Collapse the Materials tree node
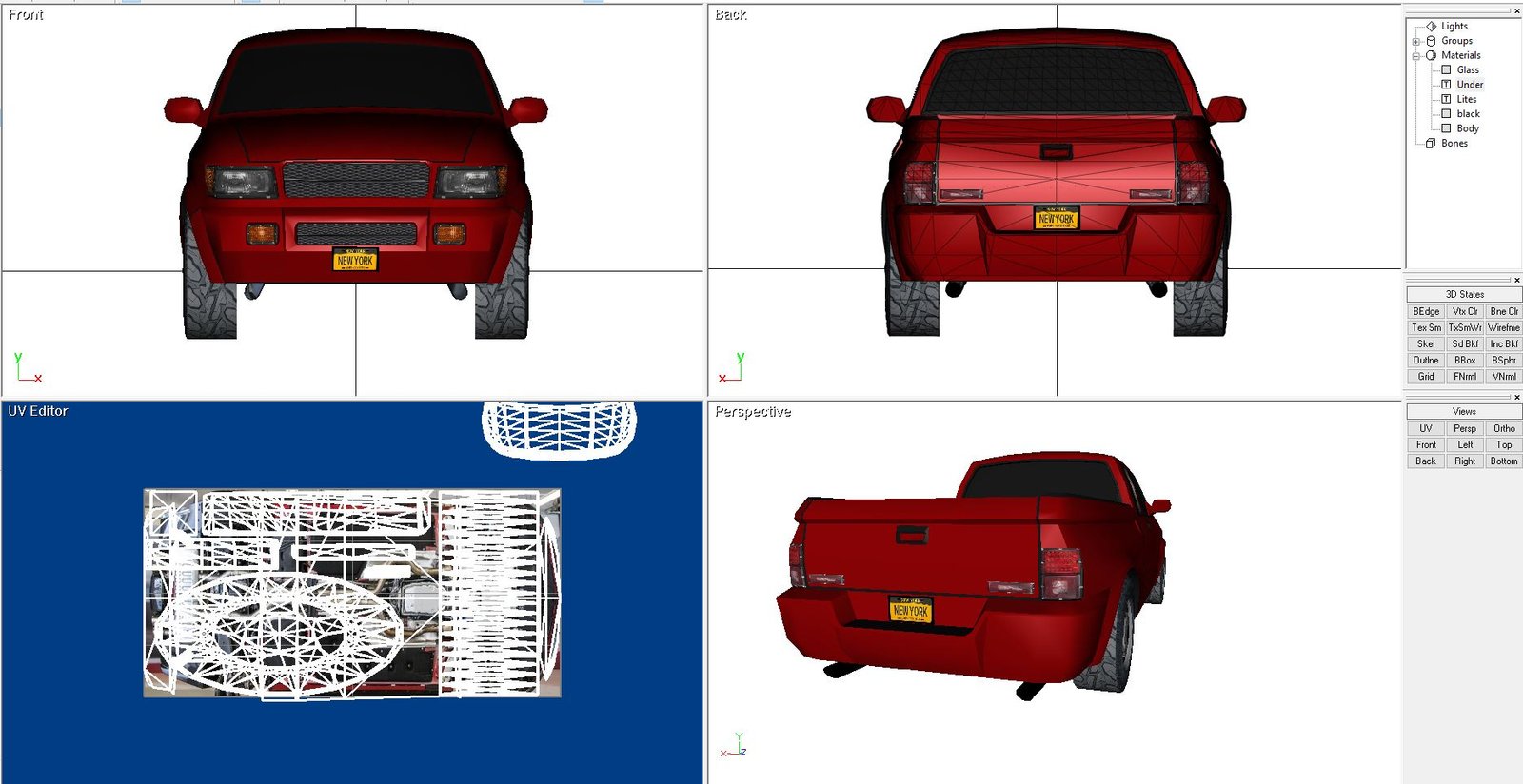Screen dimensions: 1523x784 coord(1416,56)
